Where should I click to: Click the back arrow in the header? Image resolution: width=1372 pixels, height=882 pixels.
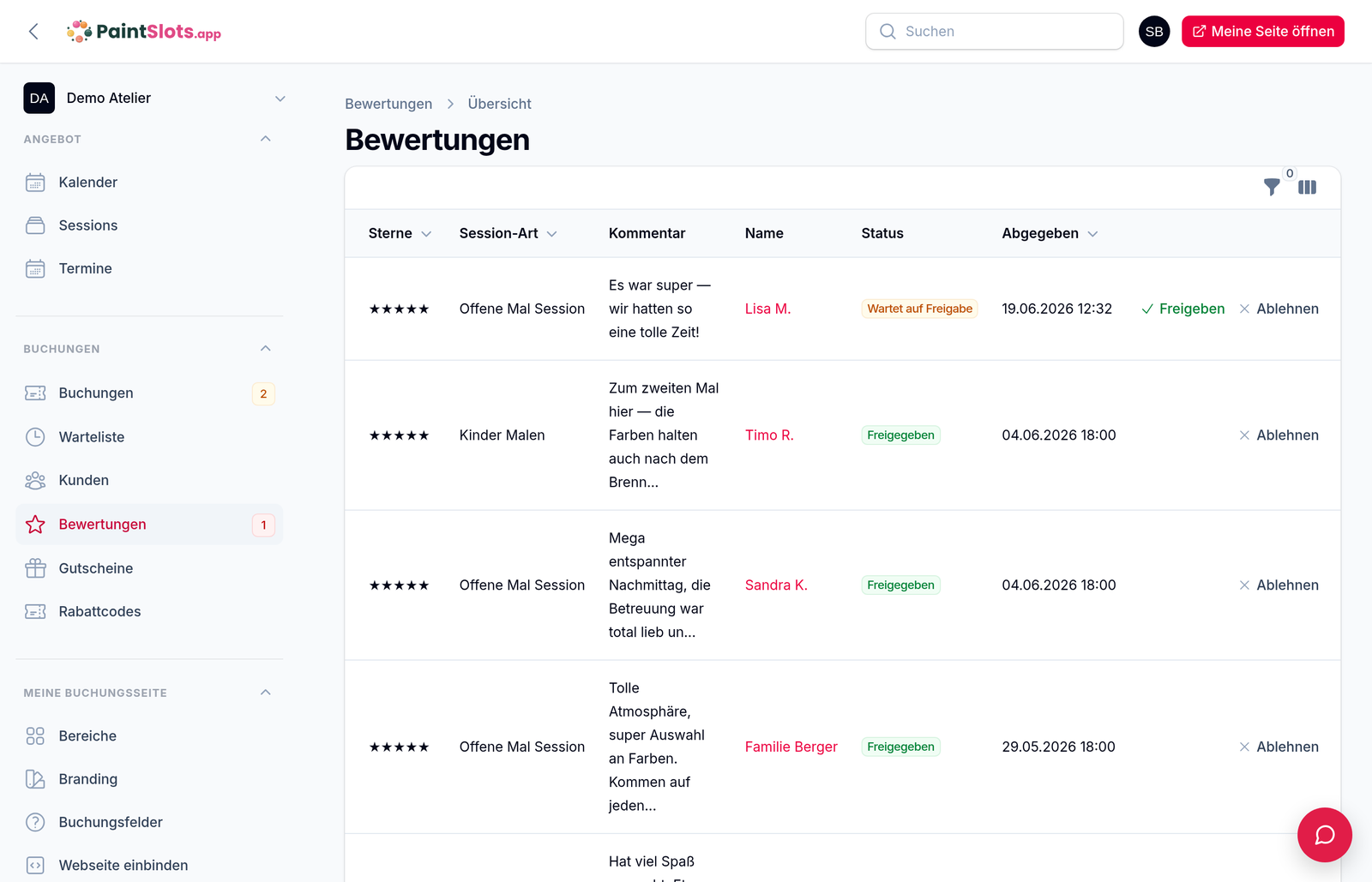click(33, 32)
